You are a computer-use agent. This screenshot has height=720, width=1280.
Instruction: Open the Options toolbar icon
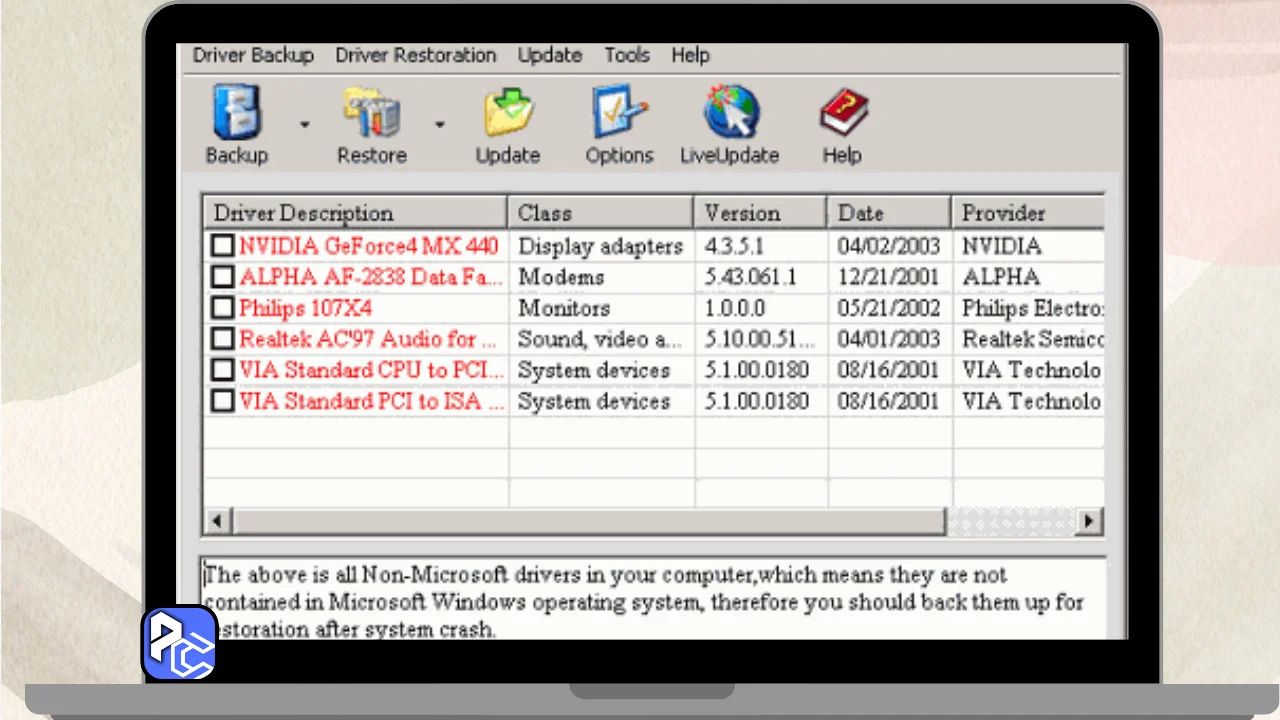619,112
